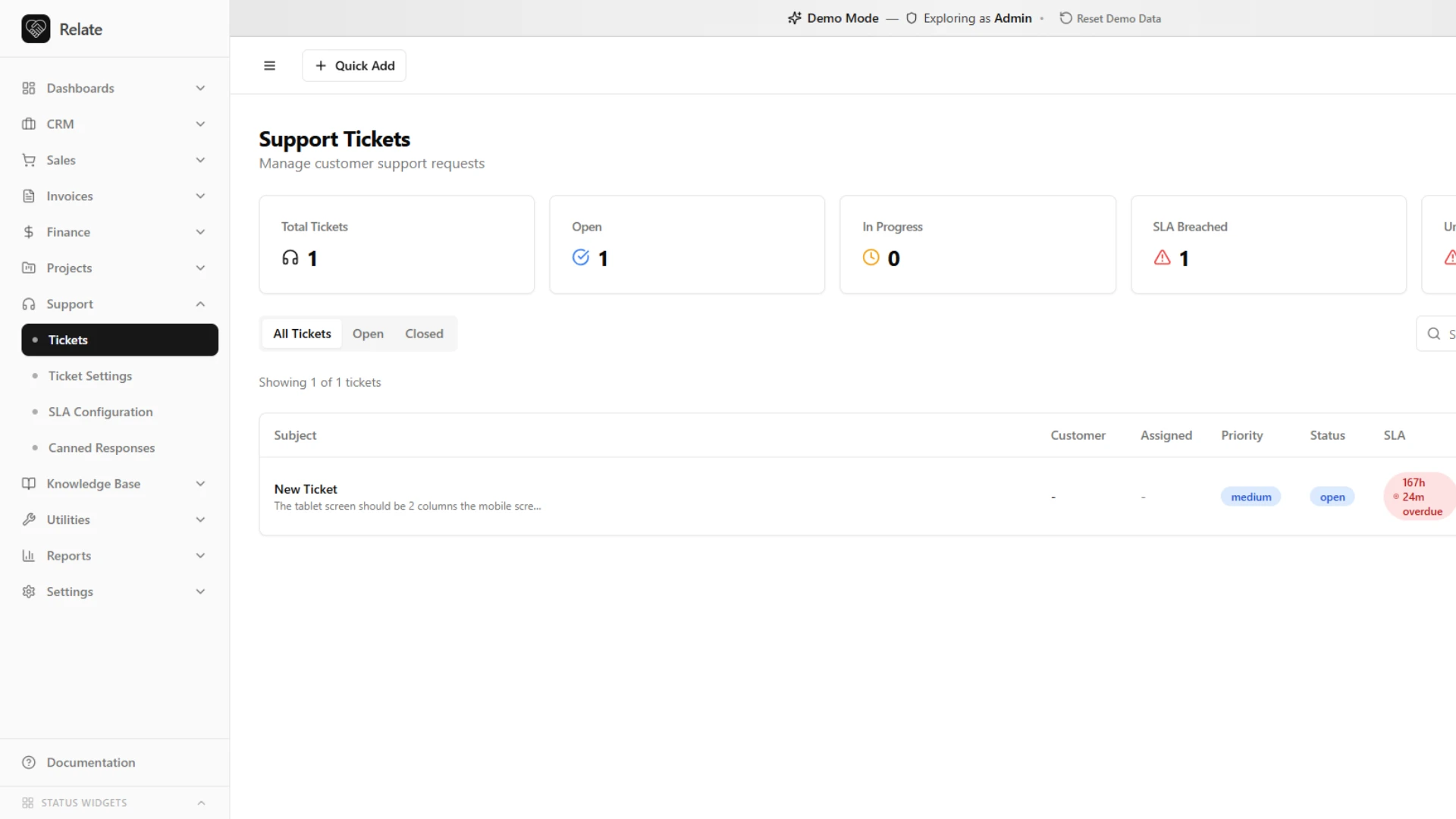Click the Customer column header
Viewport: 1456px width, 819px height.
point(1078,435)
